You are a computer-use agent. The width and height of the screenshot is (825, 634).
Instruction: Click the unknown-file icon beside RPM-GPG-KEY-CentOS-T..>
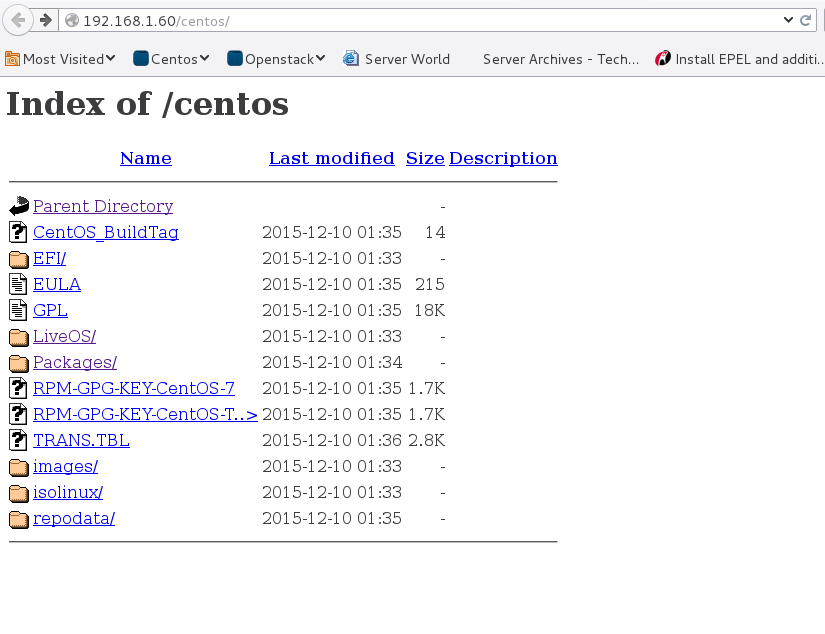tap(18, 414)
